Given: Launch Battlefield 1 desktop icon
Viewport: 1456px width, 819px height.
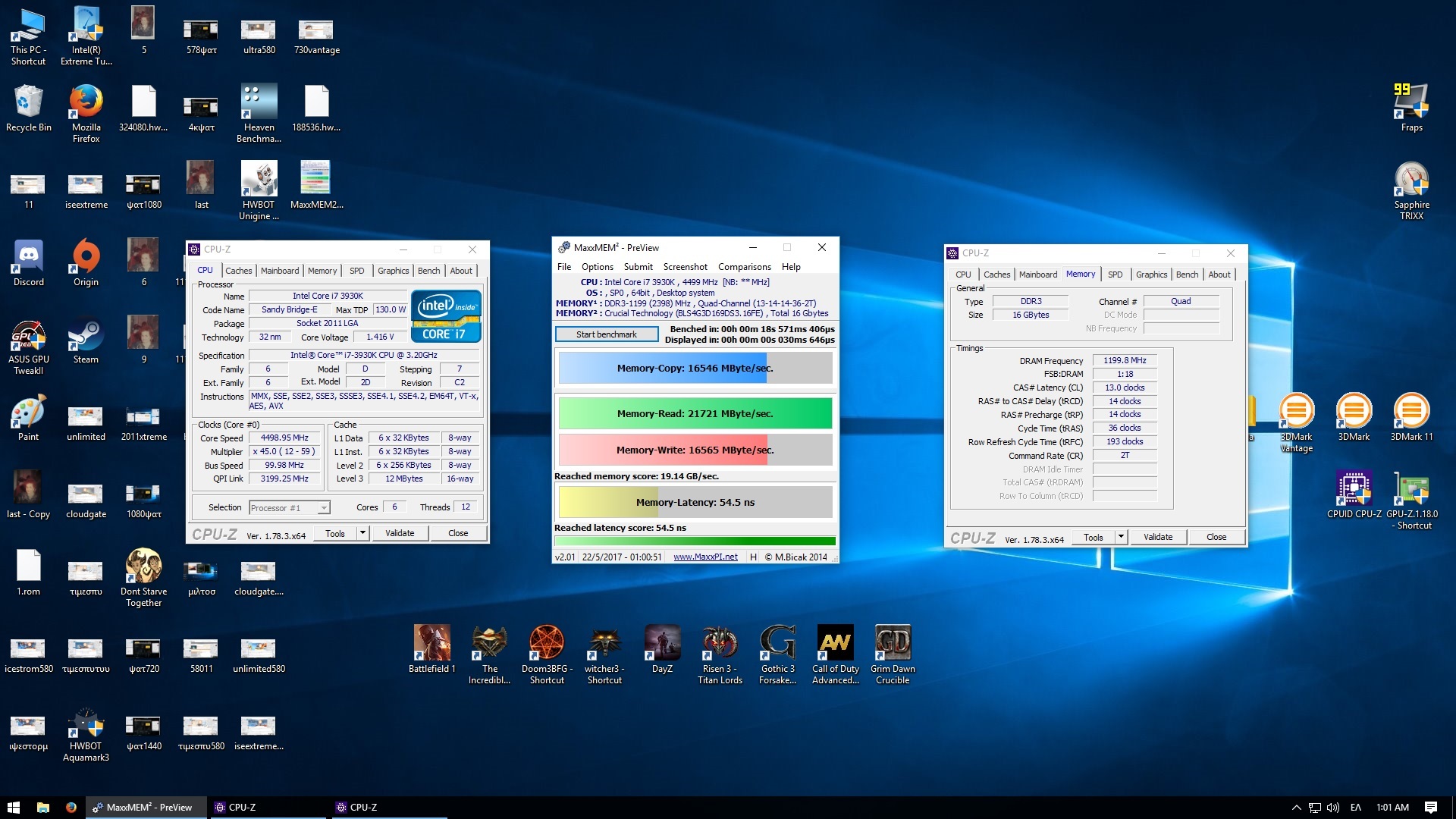Looking at the screenshot, I should (431, 649).
